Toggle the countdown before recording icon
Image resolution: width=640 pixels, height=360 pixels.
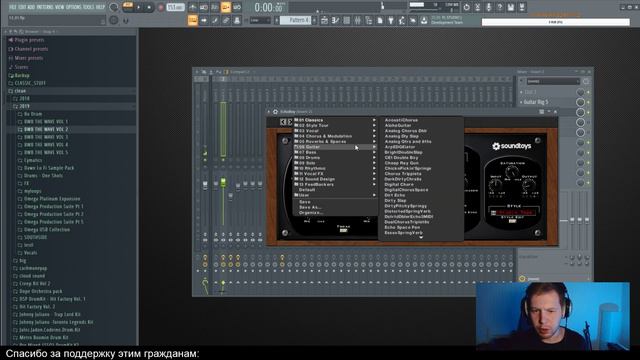215,7
